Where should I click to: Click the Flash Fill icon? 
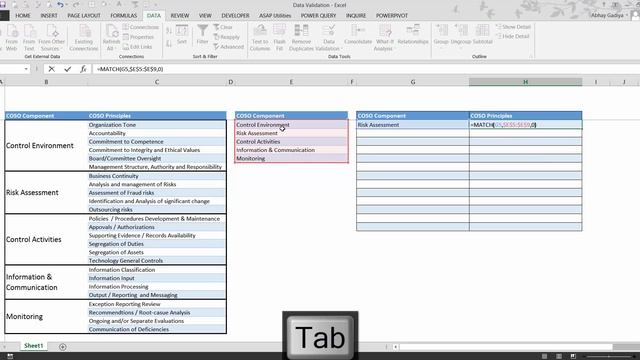(x=280, y=37)
